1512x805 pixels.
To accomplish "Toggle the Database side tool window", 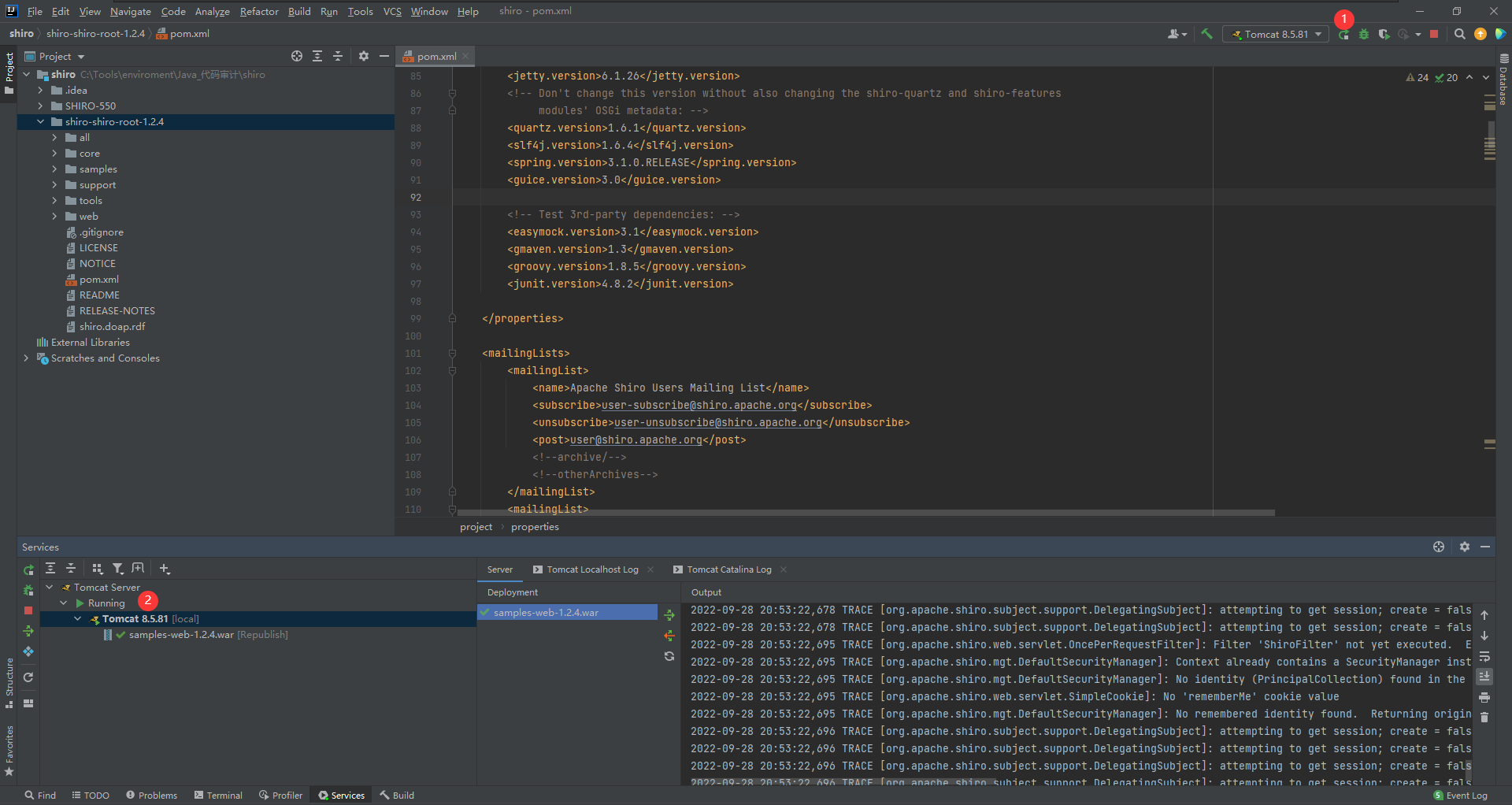I will 1503,80.
